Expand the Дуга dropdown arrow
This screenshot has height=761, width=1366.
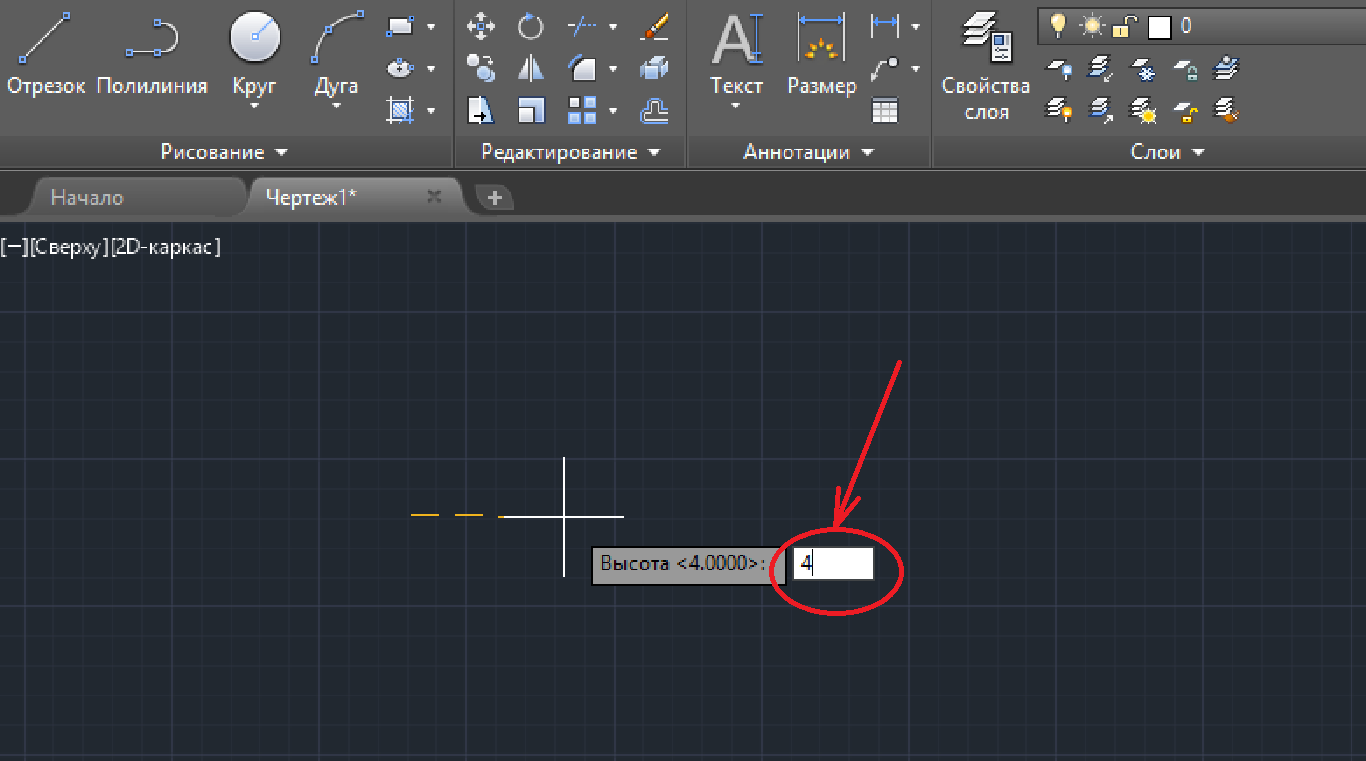pos(336,105)
